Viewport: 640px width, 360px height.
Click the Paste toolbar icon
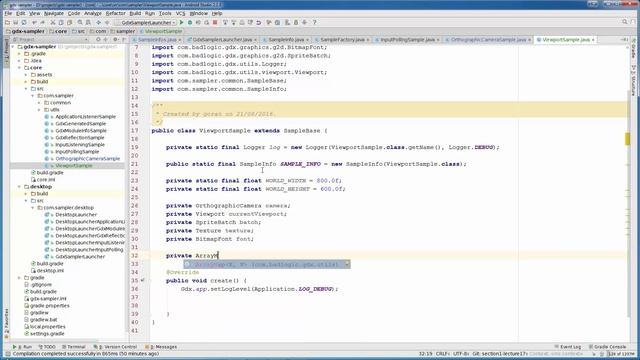pos(69,22)
